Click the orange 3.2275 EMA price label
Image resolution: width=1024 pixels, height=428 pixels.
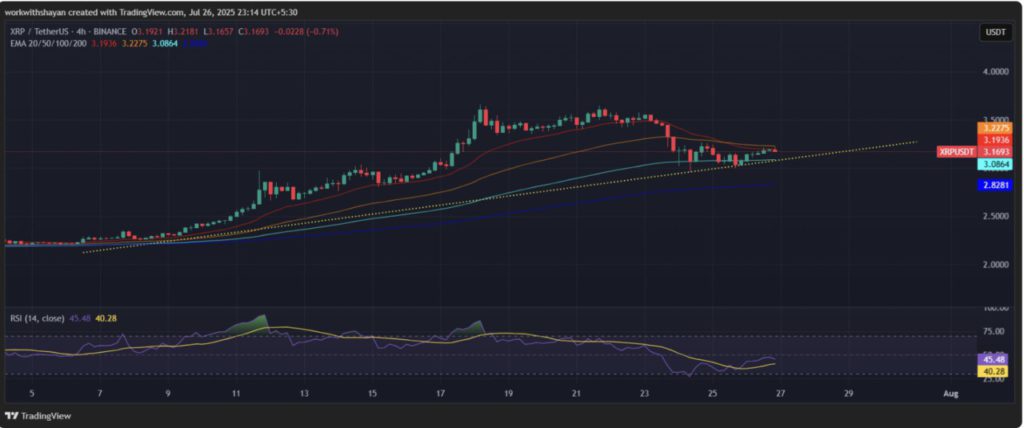994,127
